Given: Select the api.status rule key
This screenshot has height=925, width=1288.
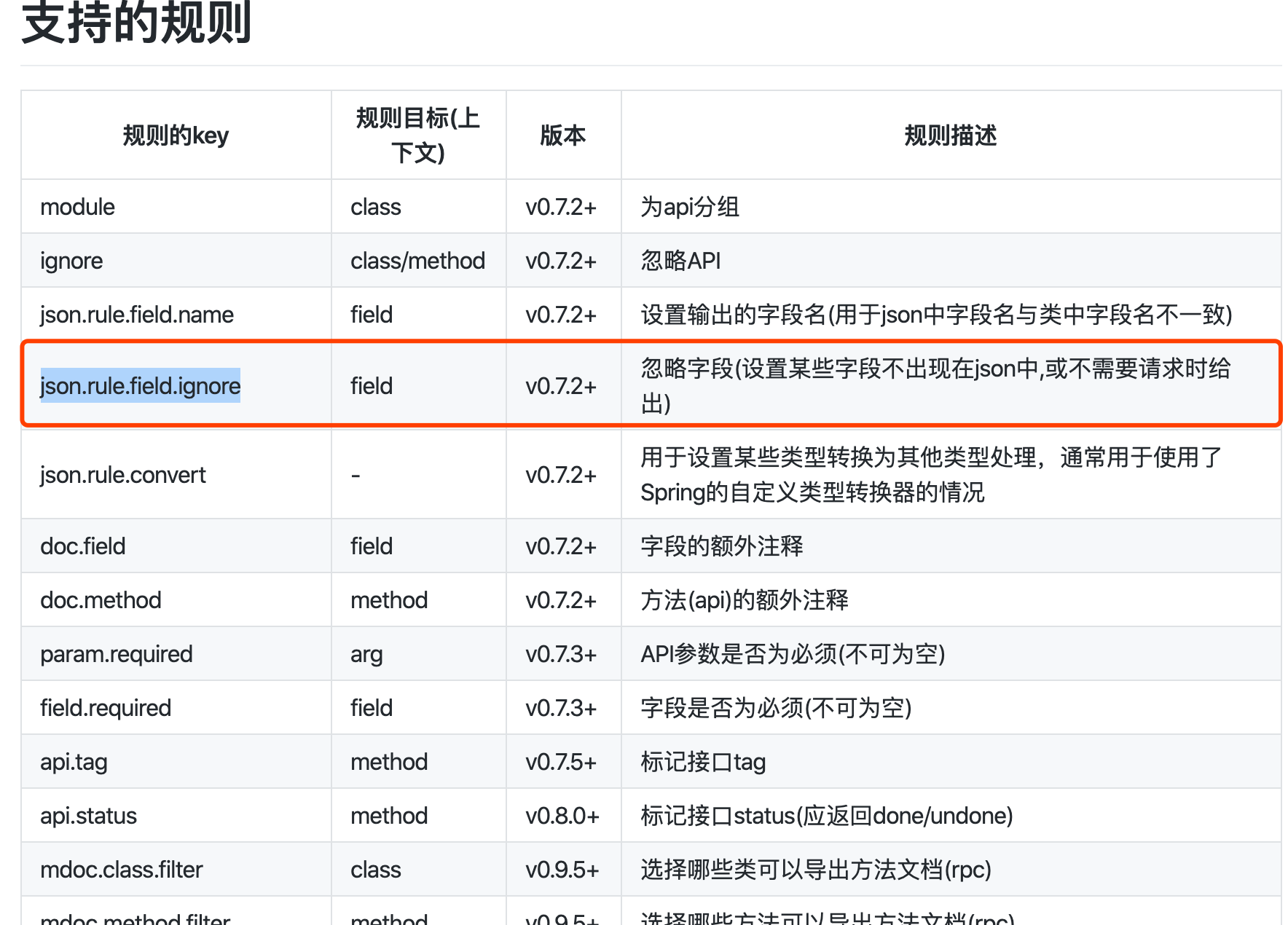Looking at the screenshot, I should (87, 815).
